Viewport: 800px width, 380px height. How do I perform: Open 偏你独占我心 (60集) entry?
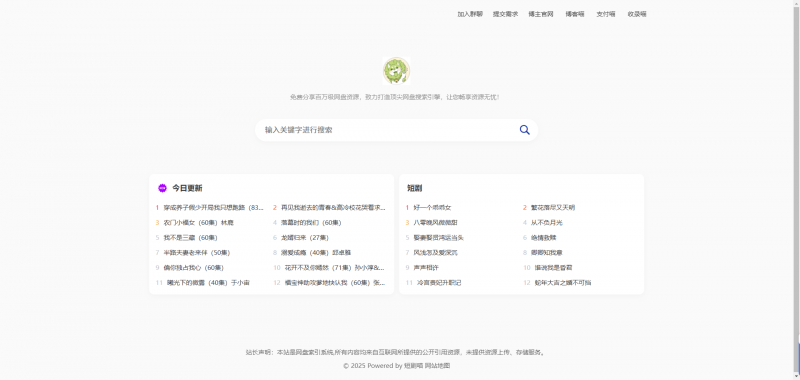[193, 267]
